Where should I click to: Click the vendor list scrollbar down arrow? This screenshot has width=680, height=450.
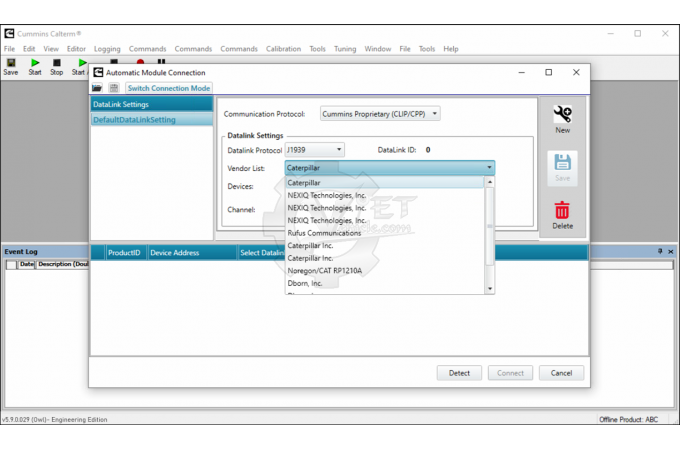click(x=490, y=289)
